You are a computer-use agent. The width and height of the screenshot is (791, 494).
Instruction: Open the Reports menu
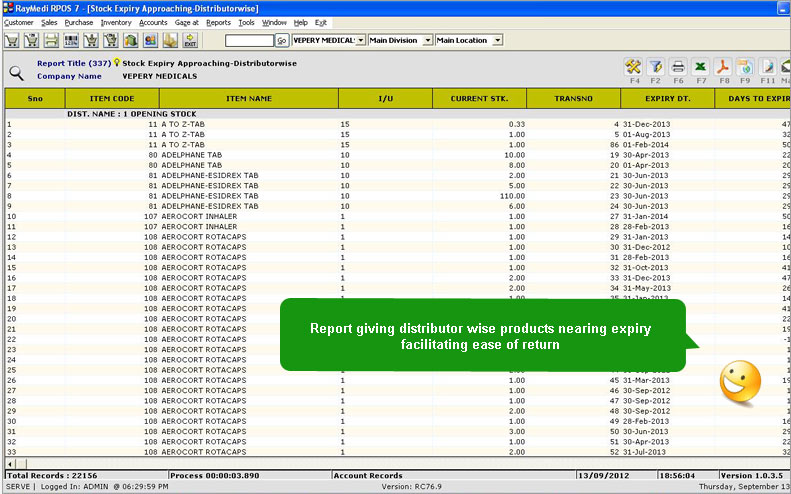click(x=218, y=23)
